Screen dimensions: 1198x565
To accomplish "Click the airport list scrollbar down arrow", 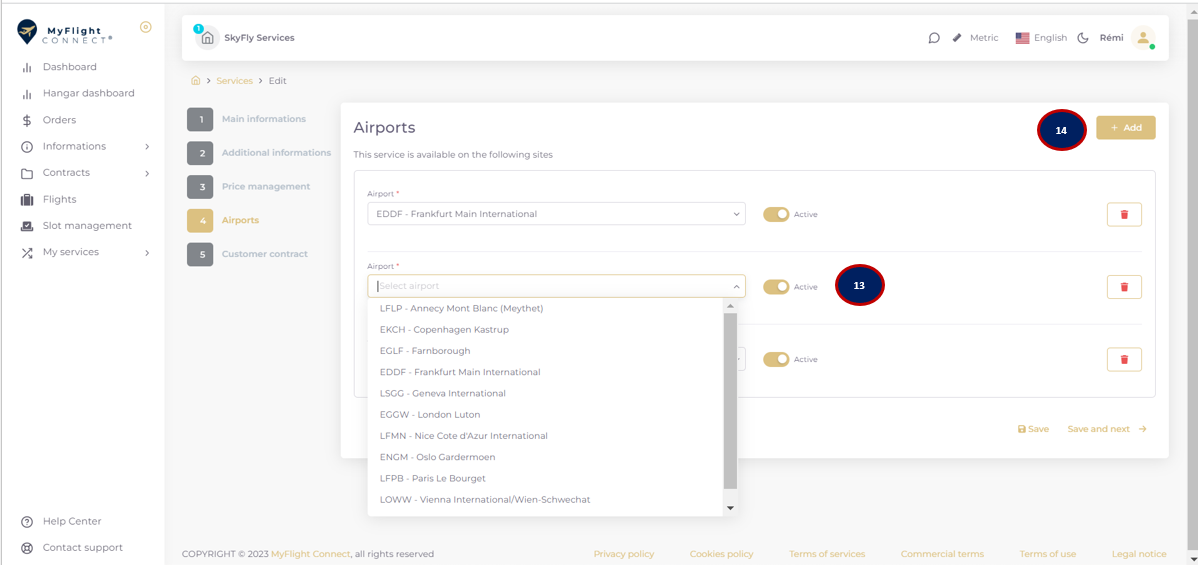I will pyautogui.click(x=730, y=508).
